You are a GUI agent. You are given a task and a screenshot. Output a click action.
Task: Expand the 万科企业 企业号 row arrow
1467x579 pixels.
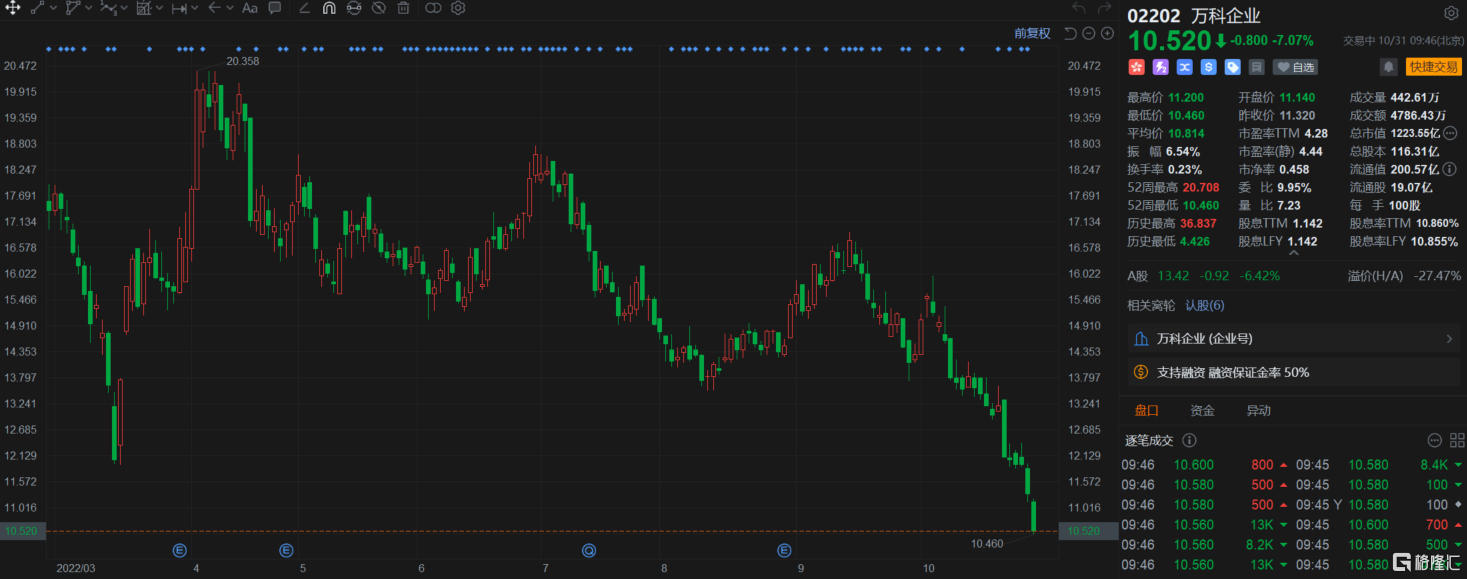coord(1450,339)
